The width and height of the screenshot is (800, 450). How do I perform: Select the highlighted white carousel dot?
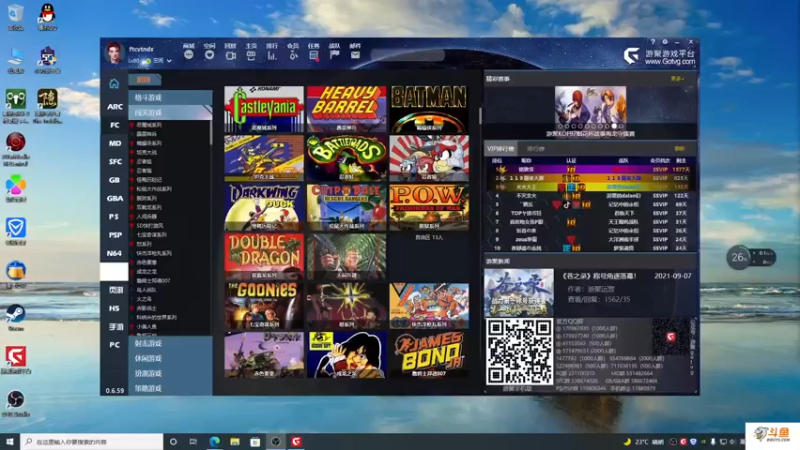(x=614, y=126)
